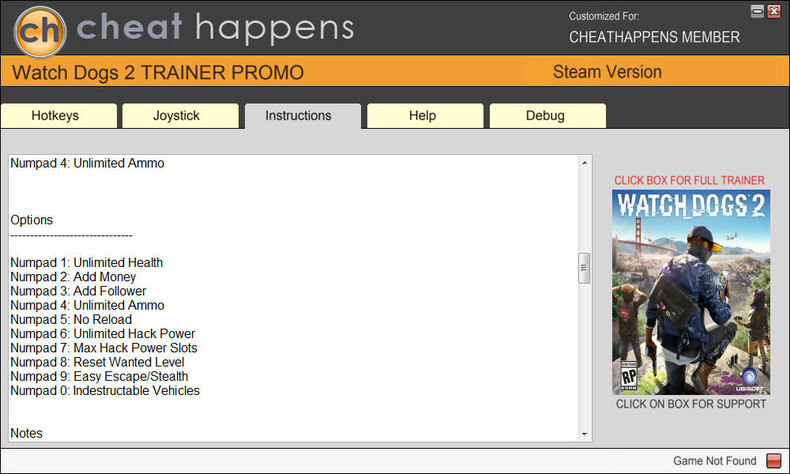Screen dimensions: 790x474
Task: Click the 'Steam Version' label
Action: (607, 72)
